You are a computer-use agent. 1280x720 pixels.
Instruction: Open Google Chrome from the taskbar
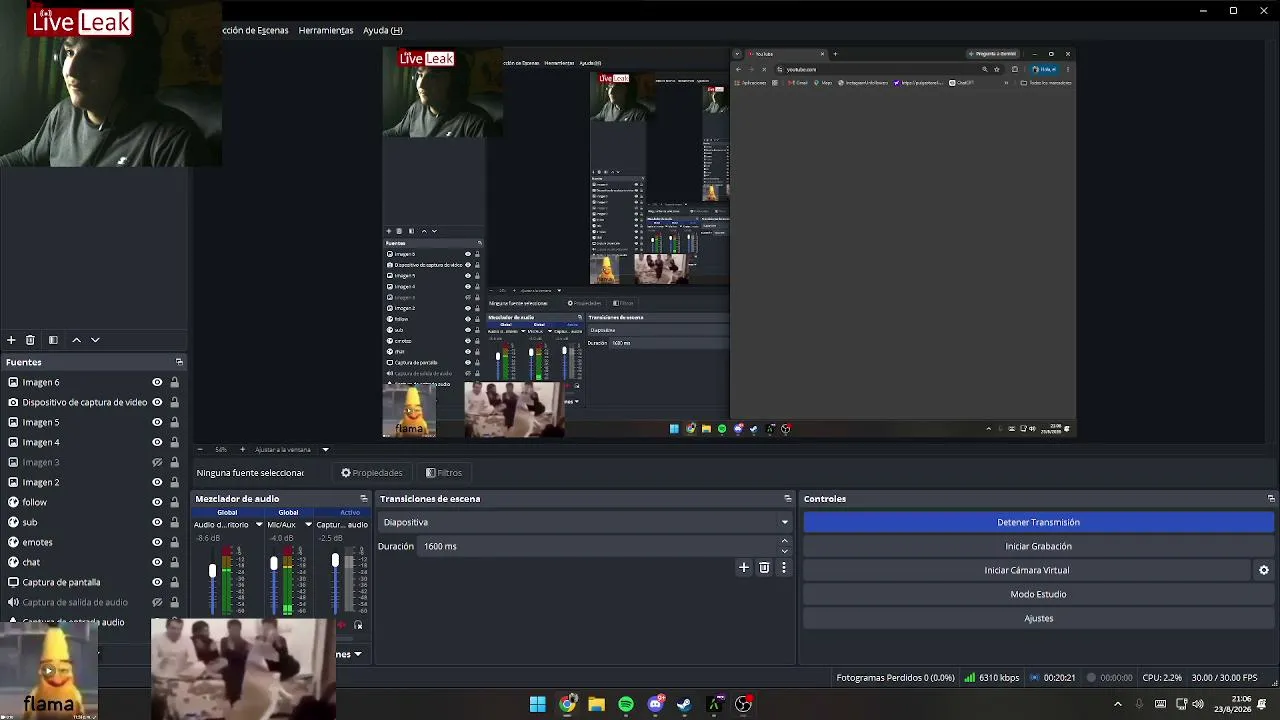[x=567, y=704]
